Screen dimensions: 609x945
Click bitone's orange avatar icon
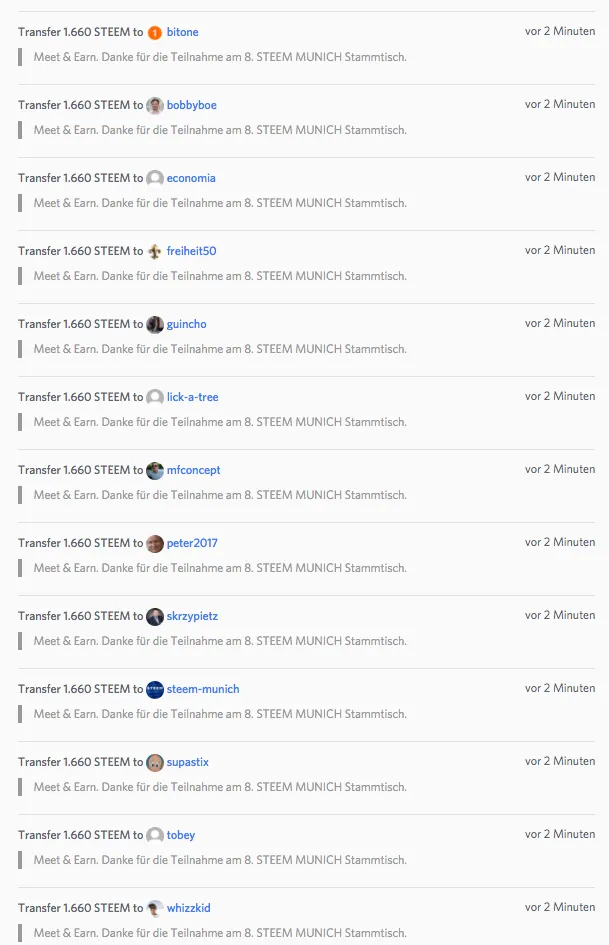point(155,33)
